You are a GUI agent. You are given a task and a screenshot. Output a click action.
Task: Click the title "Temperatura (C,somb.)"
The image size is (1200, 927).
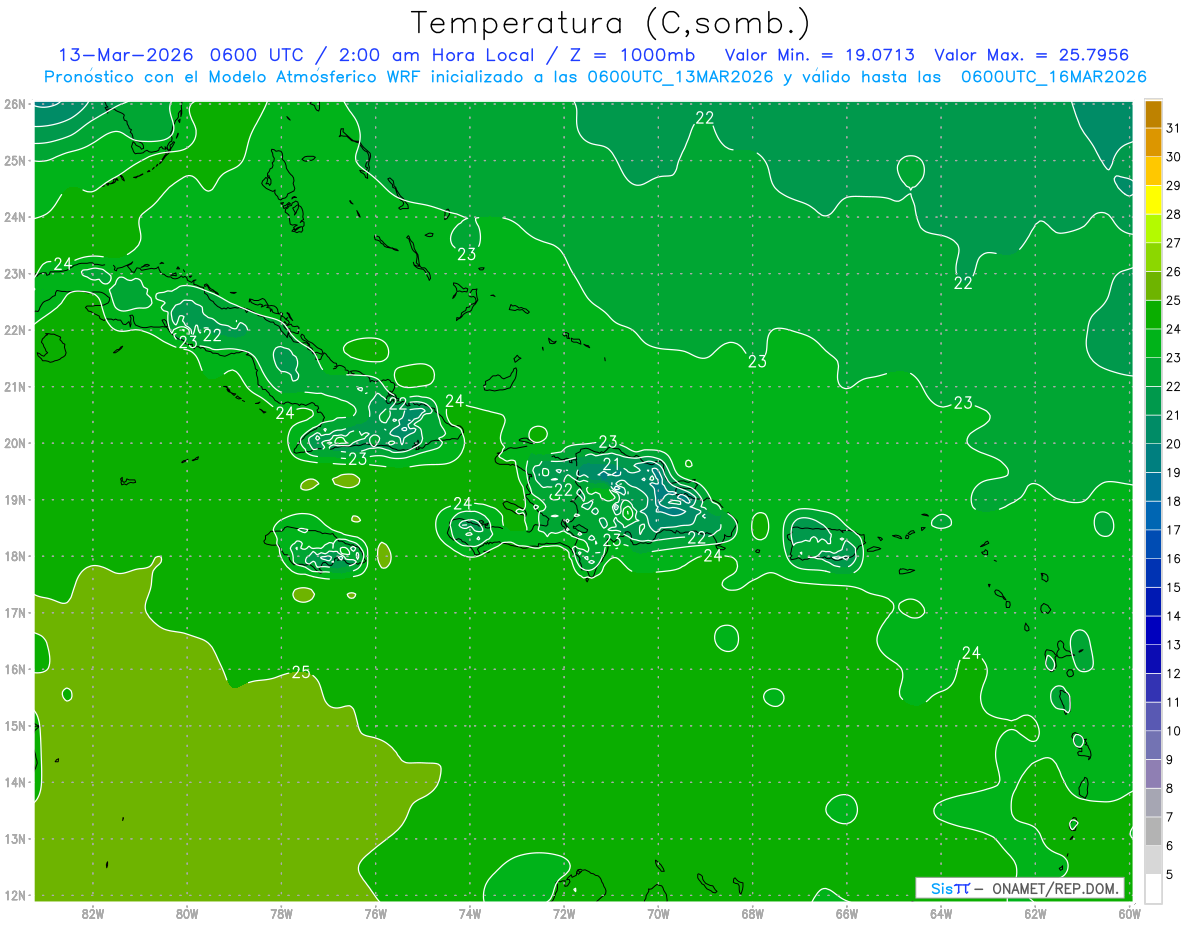coord(611,23)
